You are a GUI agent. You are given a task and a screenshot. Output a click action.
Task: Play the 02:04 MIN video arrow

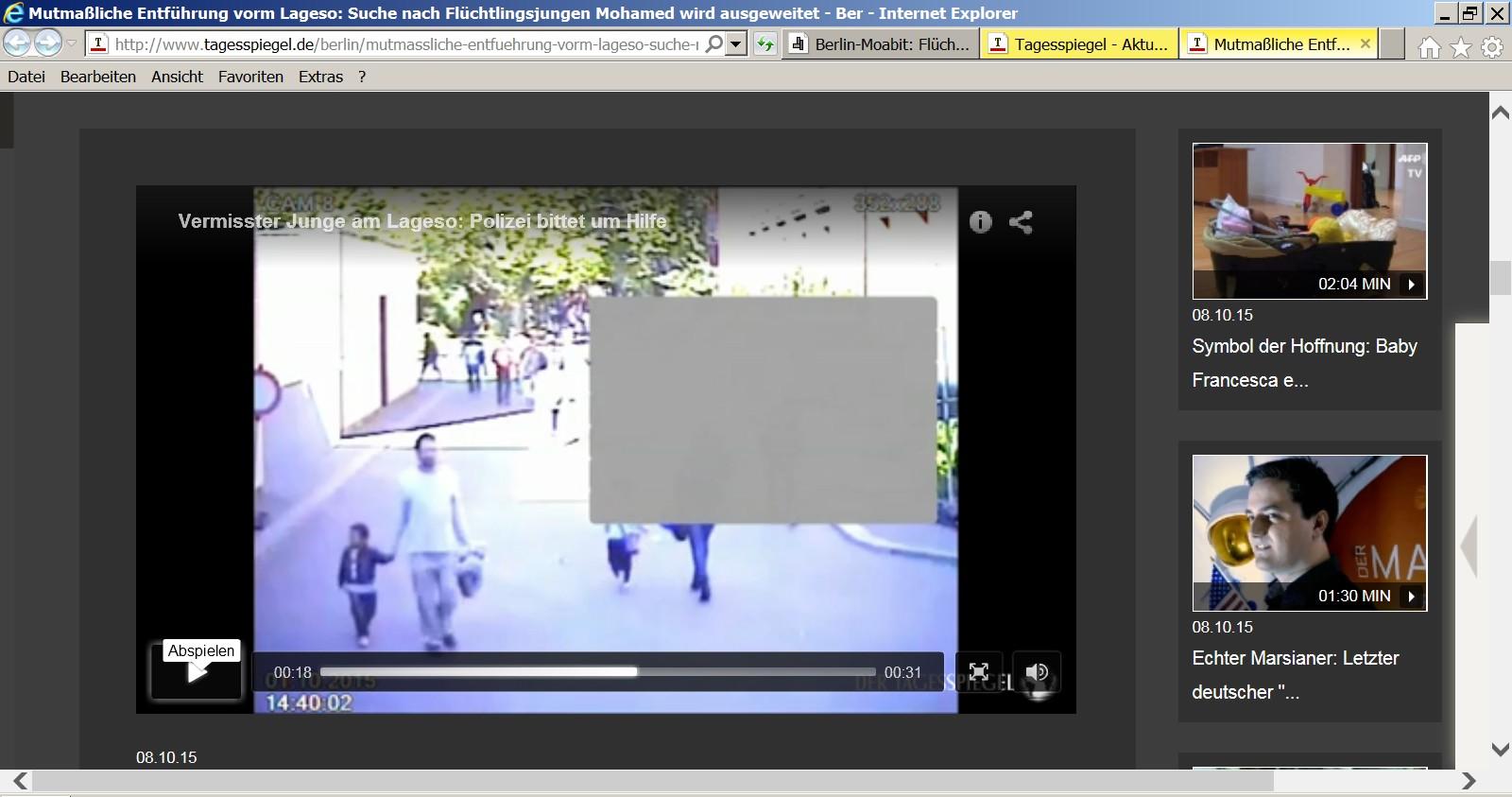pos(1411,284)
